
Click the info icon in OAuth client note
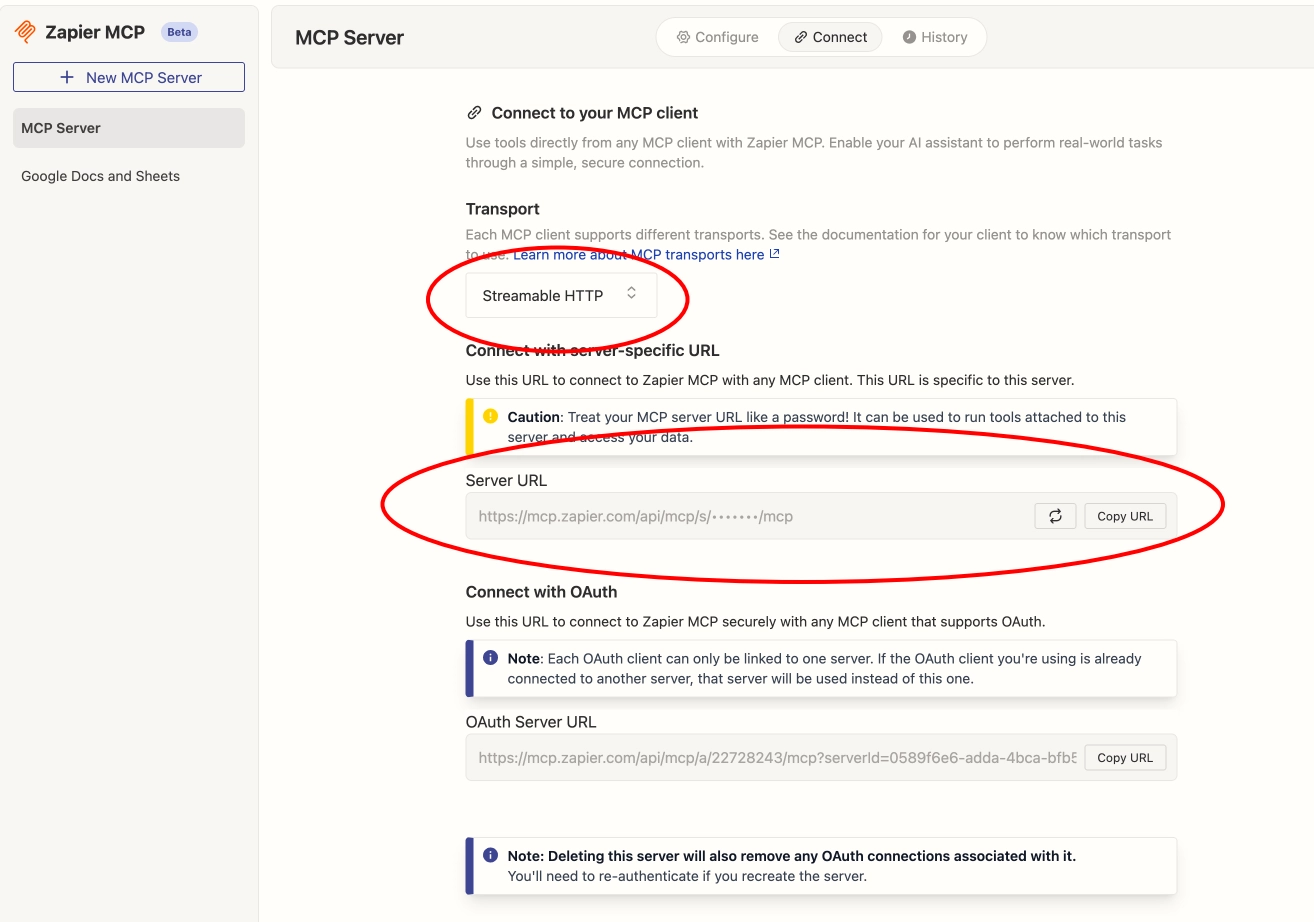(x=490, y=658)
